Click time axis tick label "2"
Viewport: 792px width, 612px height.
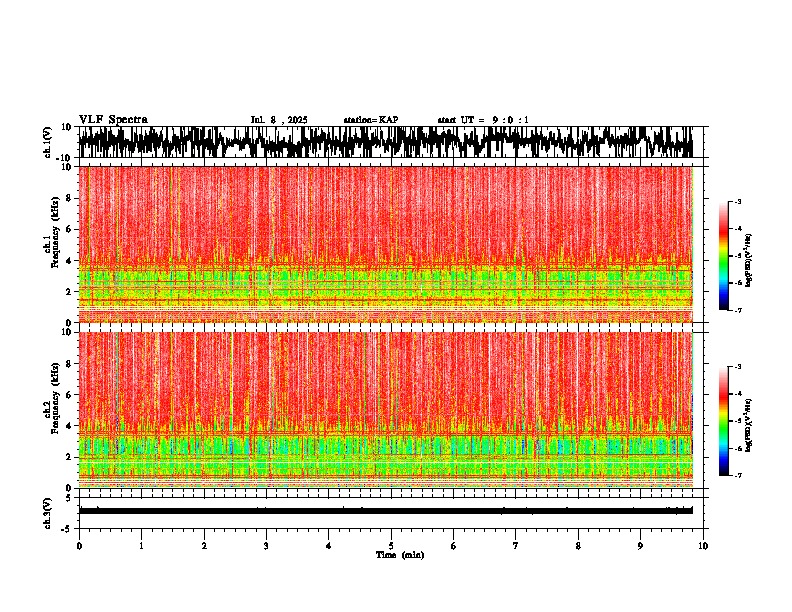click(204, 546)
